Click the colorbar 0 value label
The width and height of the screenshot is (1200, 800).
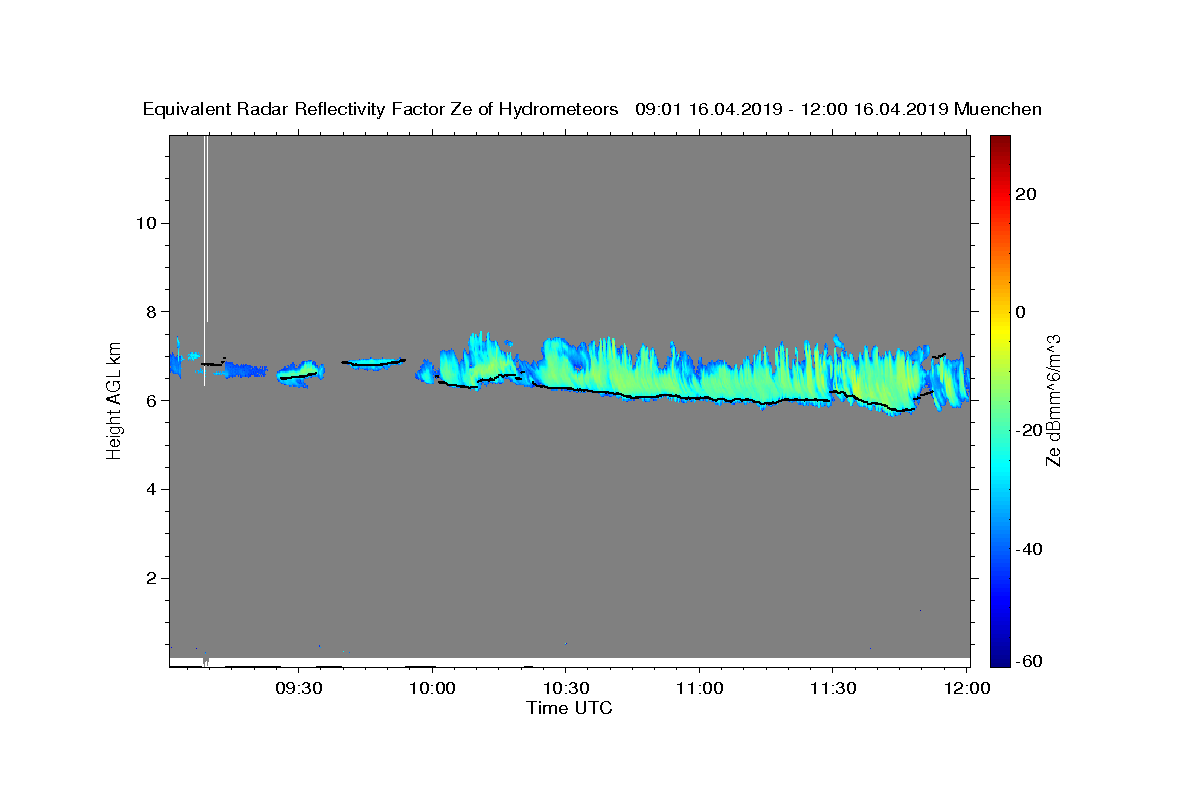click(1022, 312)
